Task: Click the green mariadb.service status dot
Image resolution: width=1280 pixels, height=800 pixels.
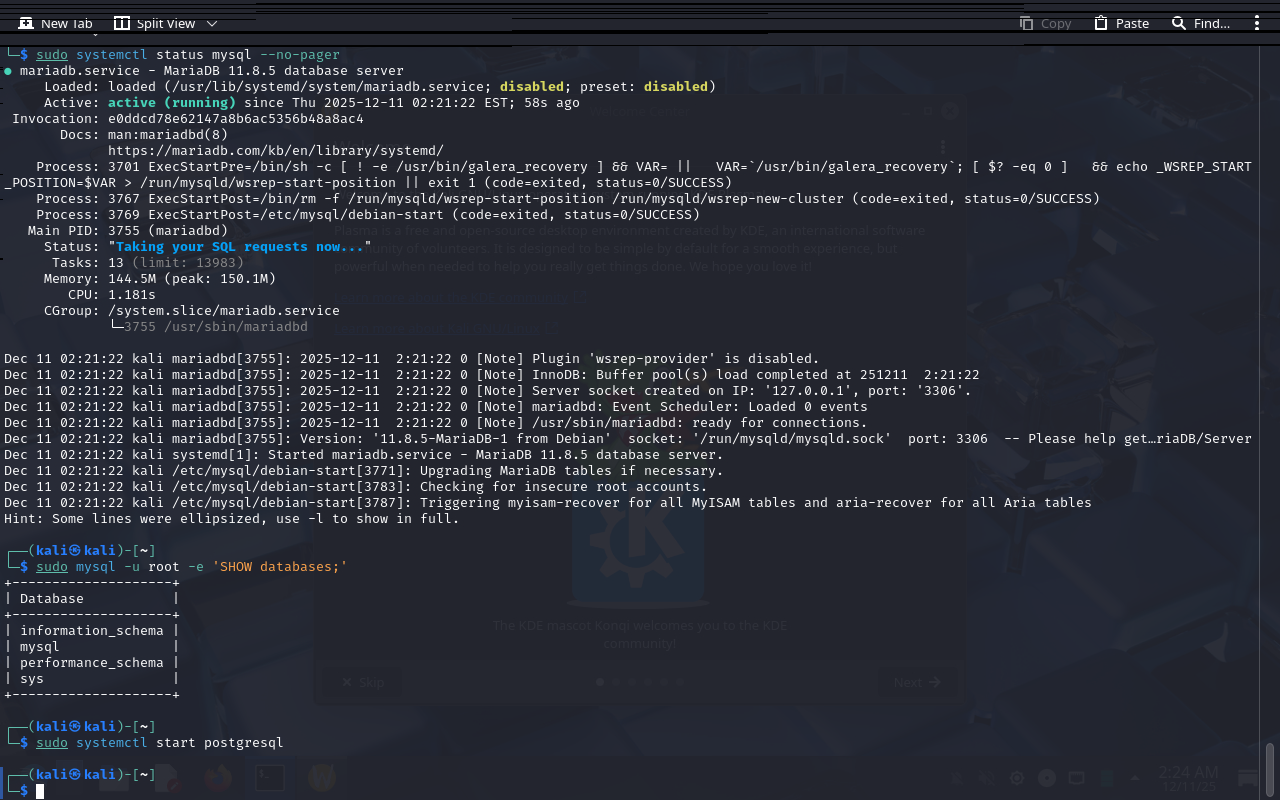Action: (8, 71)
